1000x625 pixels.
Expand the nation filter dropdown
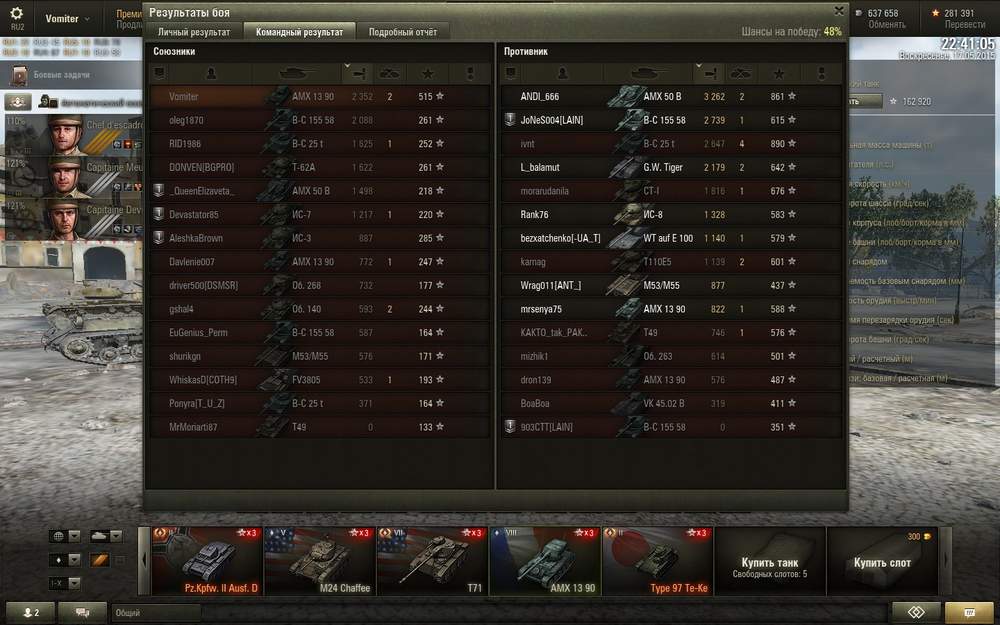[65, 536]
